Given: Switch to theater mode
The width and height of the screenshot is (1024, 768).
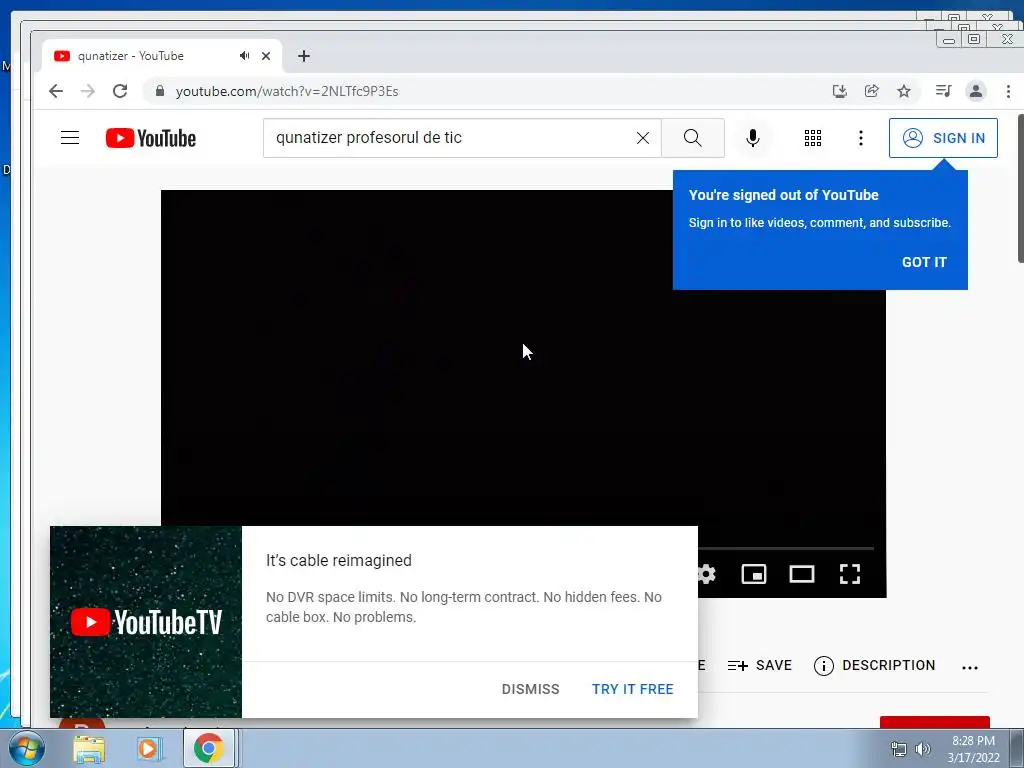Looking at the screenshot, I should point(802,574).
